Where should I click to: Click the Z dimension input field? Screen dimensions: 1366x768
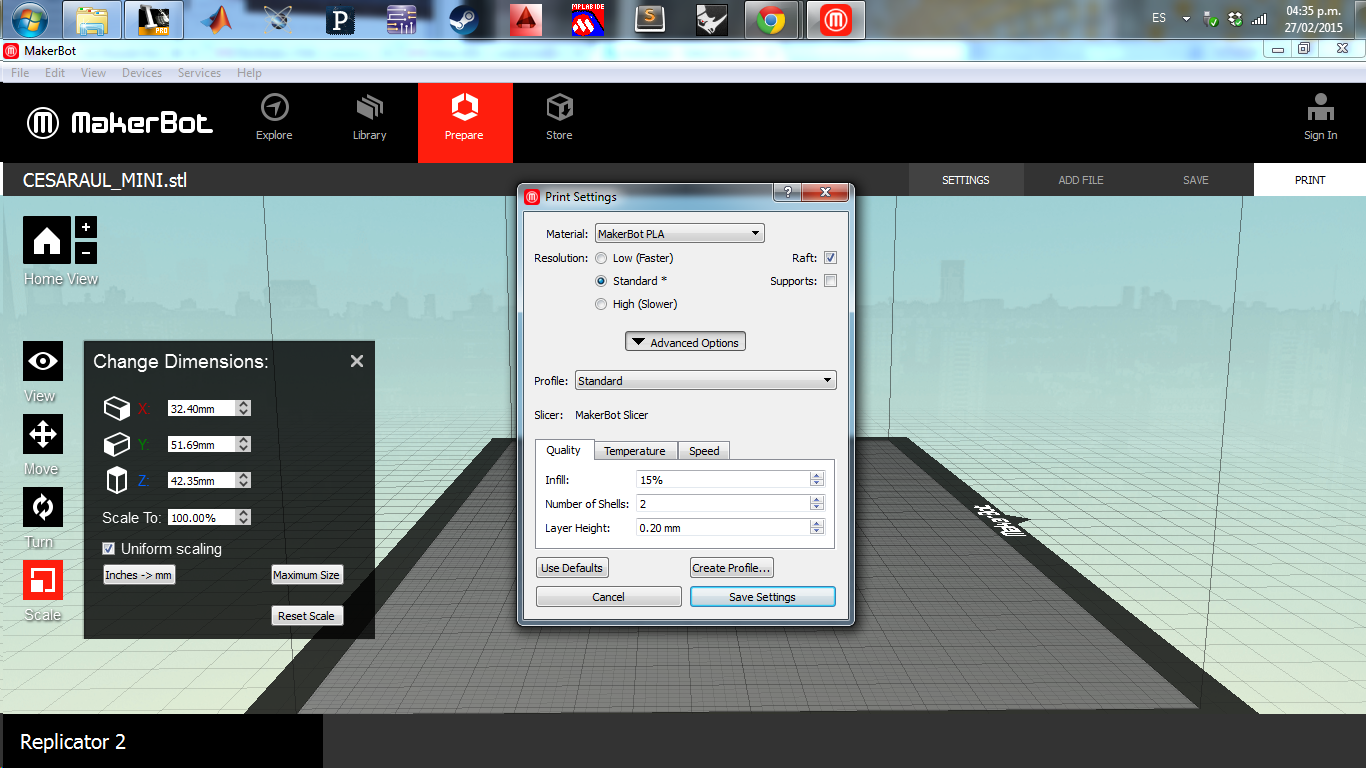point(202,481)
